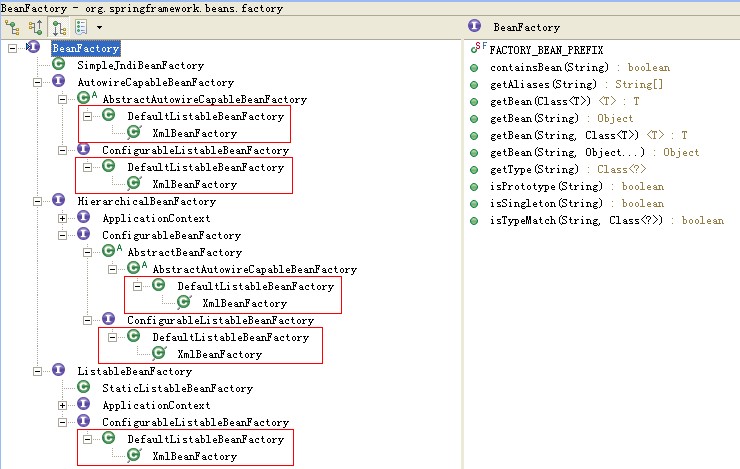Click the previous type hierarchies list icon
The width and height of the screenshot is (740, 469).
tap(81, 27)
